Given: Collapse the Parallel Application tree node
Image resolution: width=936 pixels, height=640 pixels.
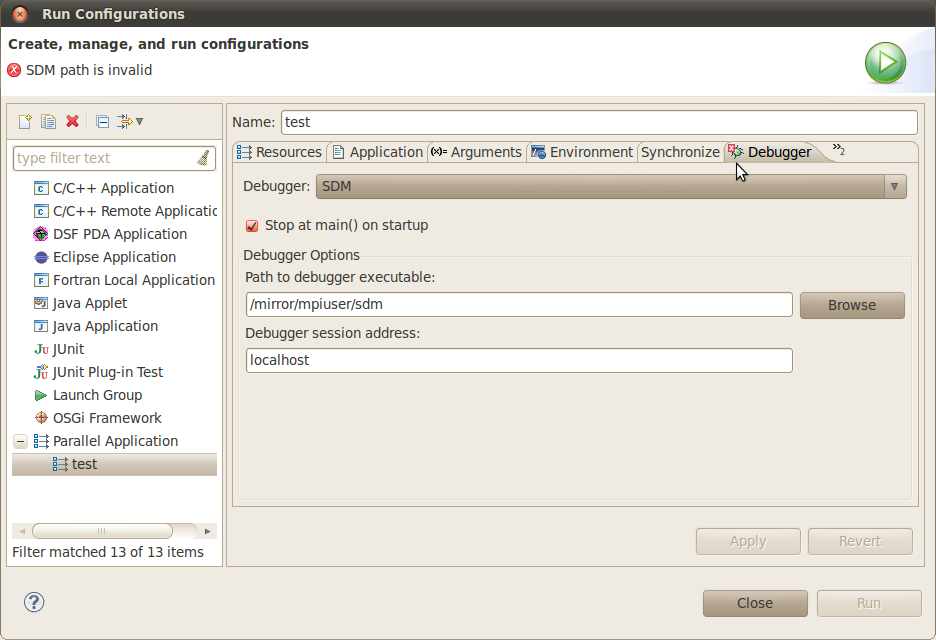Looking at the screenshot, I should click(20, 441).
